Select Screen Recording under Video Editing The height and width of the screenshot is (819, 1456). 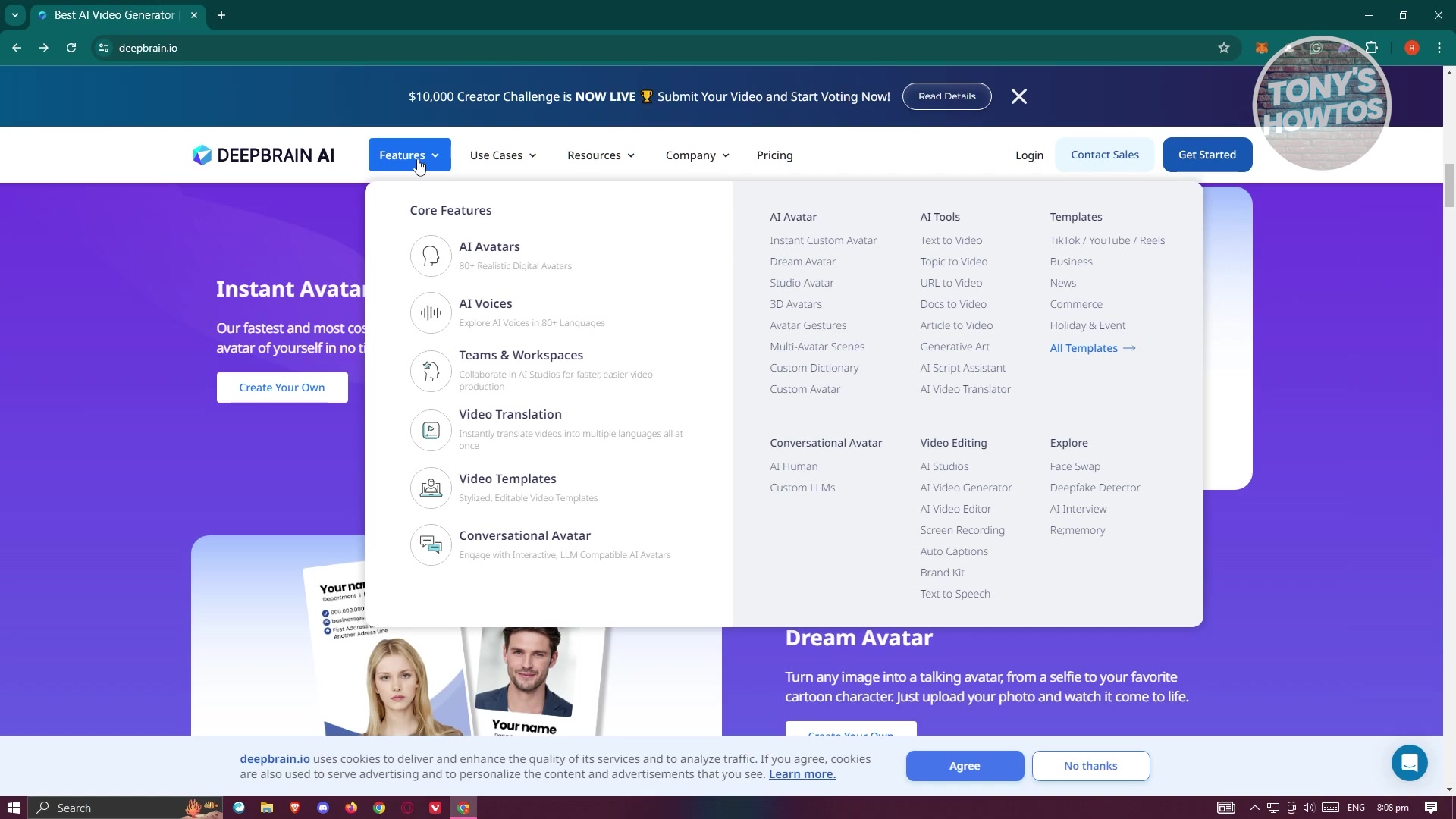click(962, 530)
